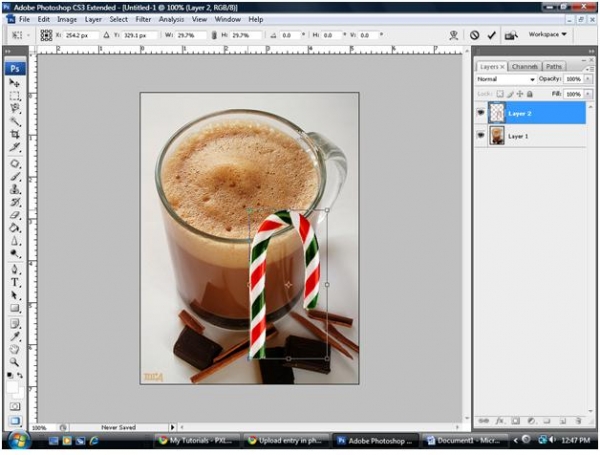This screenshot has width=600, height=455.
Task: Open Upload entry Chrome taskbar button
Action: [286, 440]
